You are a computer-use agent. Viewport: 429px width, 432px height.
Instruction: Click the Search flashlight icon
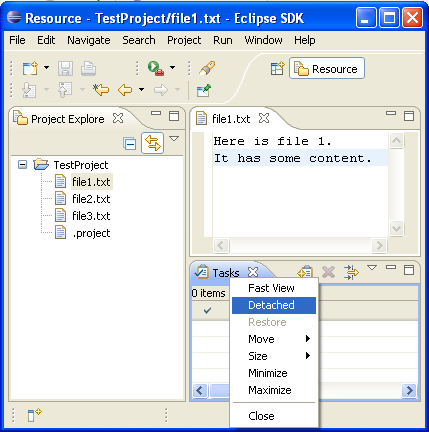207,68
